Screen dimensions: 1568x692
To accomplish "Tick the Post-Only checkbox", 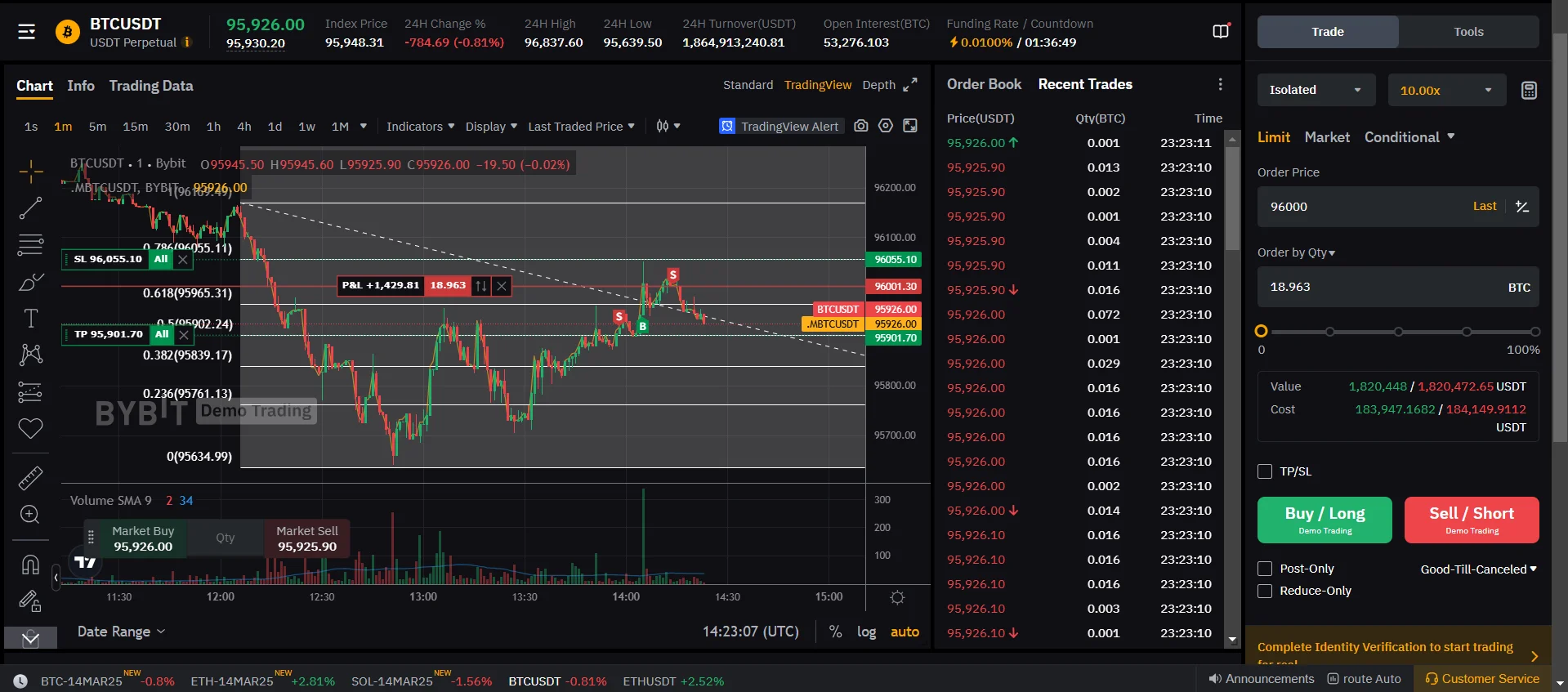I will coord(1265,569).
